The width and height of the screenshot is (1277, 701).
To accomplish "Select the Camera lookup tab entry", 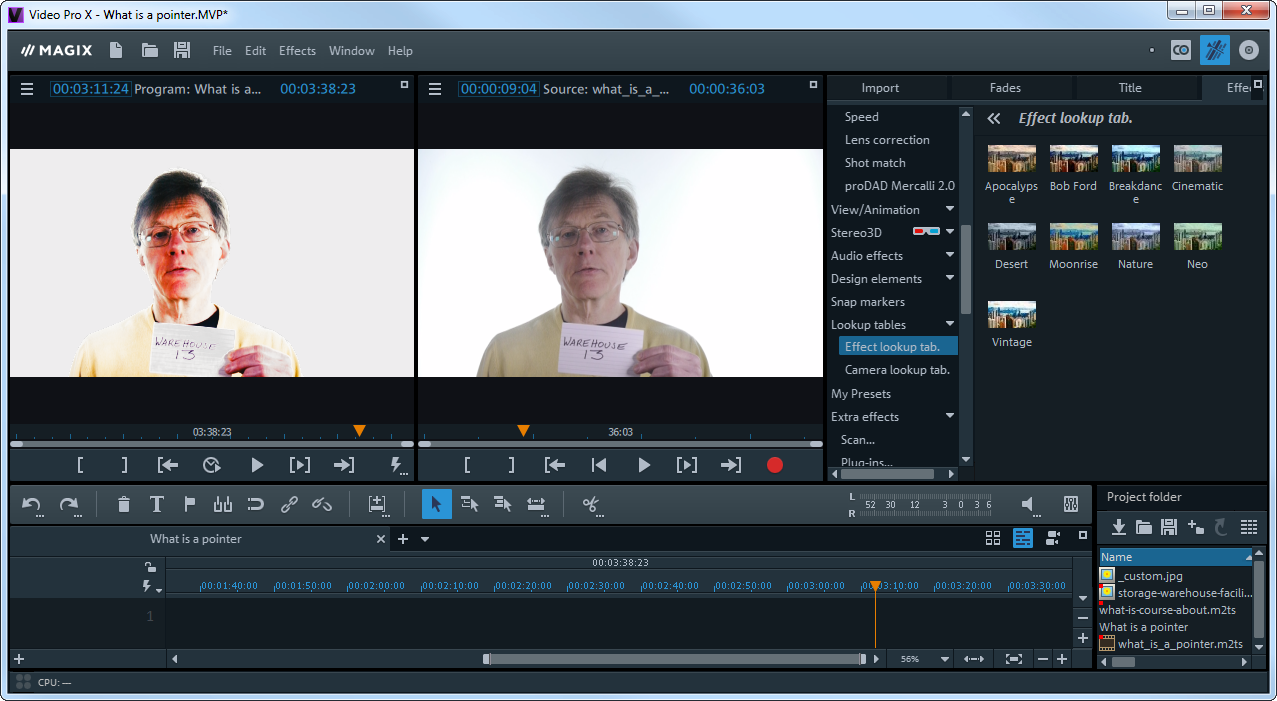I will pos(897,369).
